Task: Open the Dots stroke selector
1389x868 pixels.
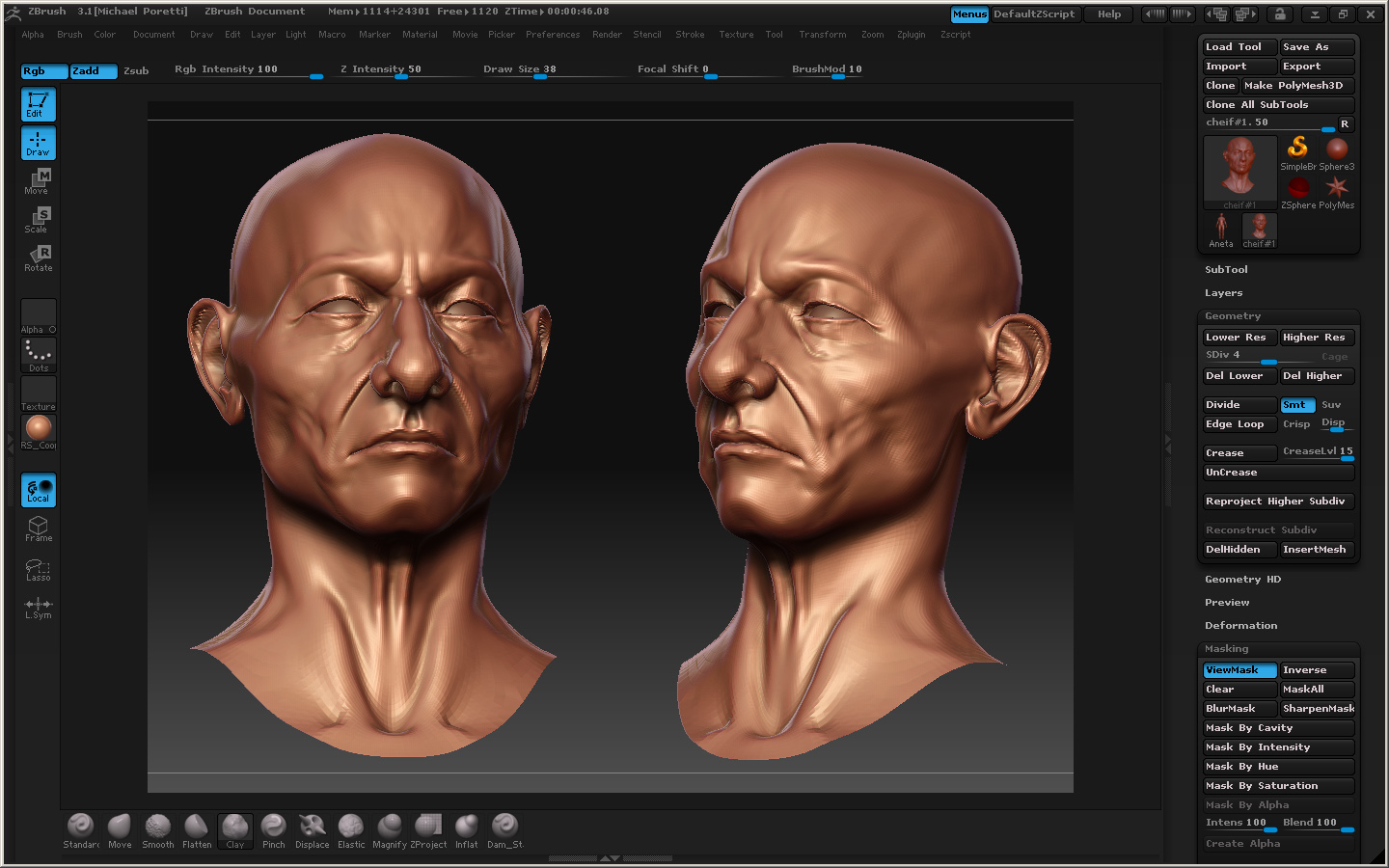Action: pos(39,355)
